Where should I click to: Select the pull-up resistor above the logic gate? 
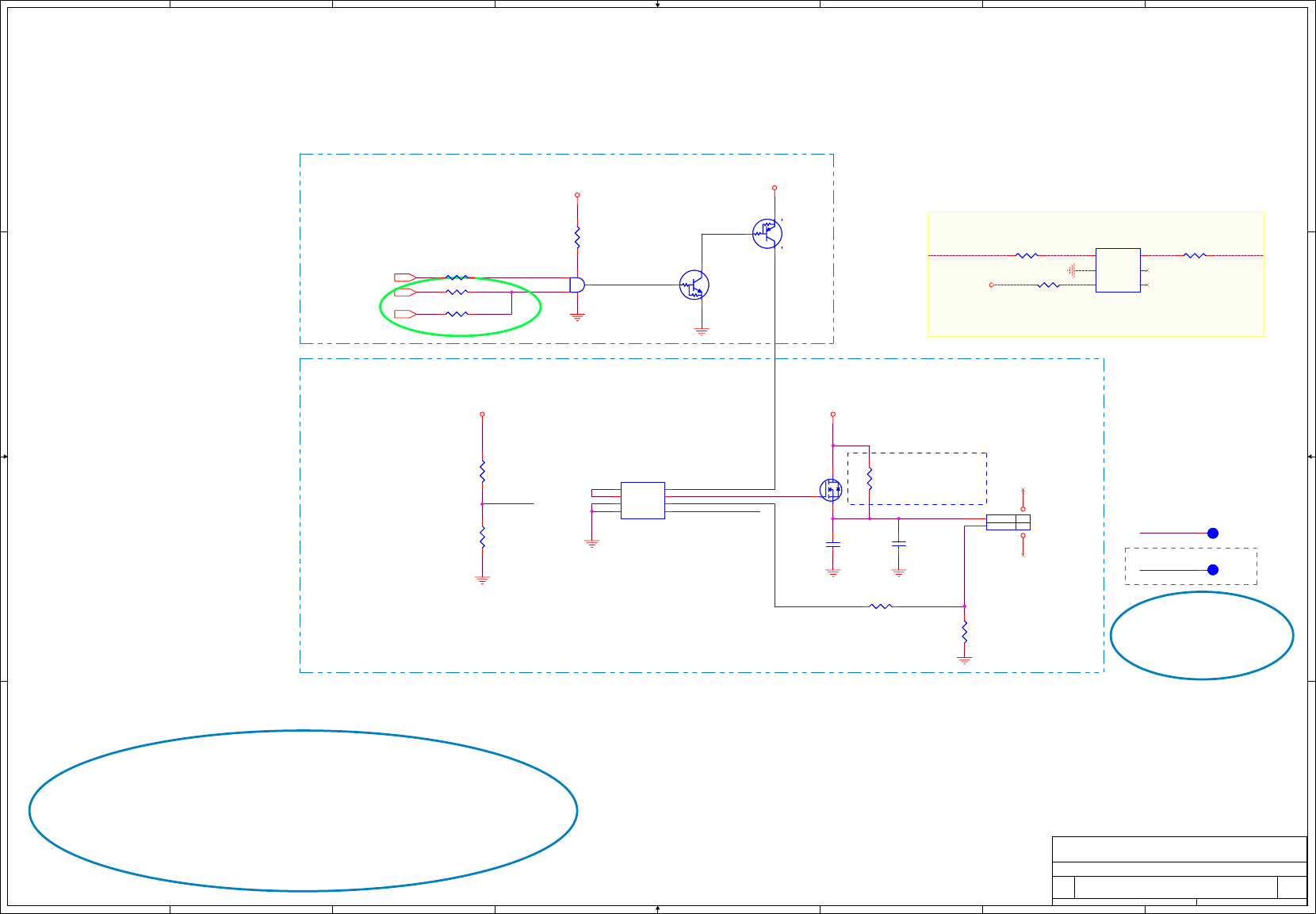(x=577, y=237)
